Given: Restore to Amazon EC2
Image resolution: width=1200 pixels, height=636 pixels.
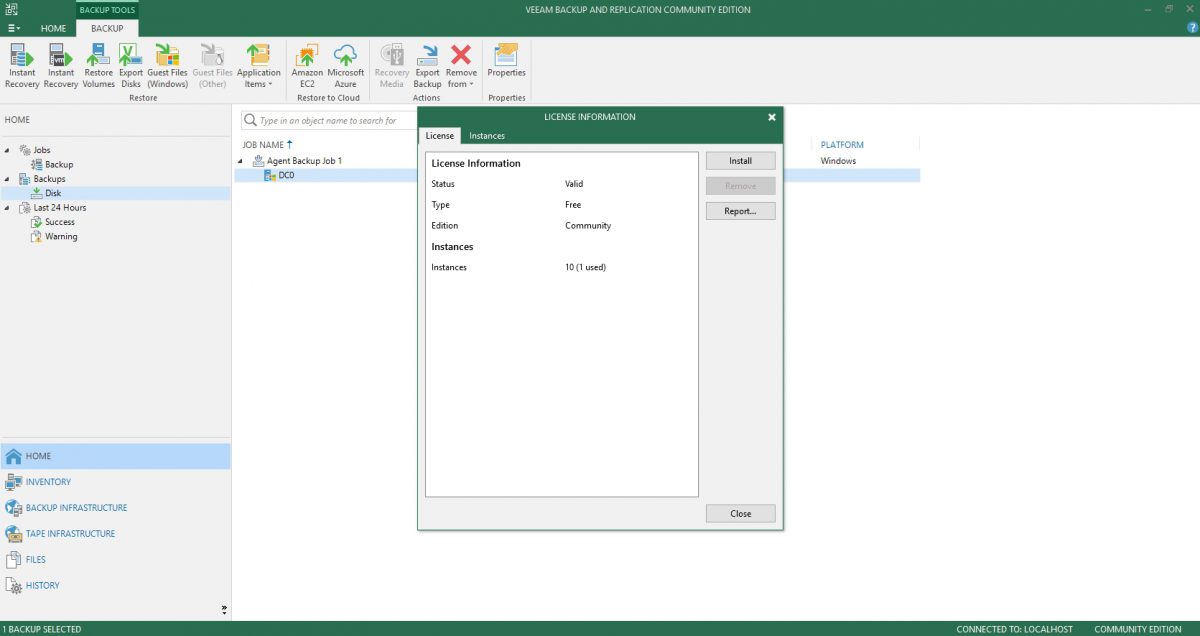Looking at the screenshot, I should [306, 65].
